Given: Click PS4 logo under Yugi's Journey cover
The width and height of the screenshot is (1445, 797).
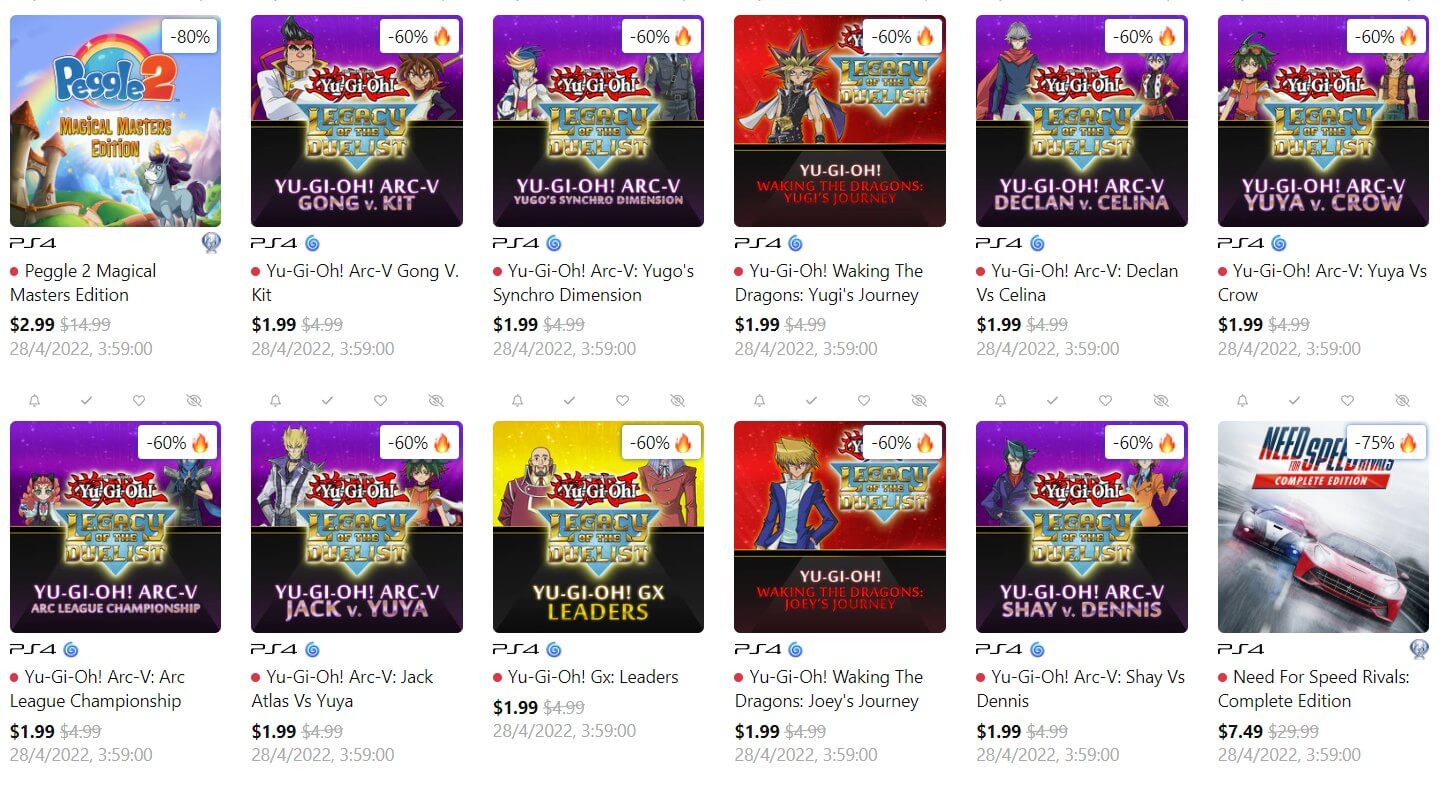Looking at the screenshot, I should [757, 243].
